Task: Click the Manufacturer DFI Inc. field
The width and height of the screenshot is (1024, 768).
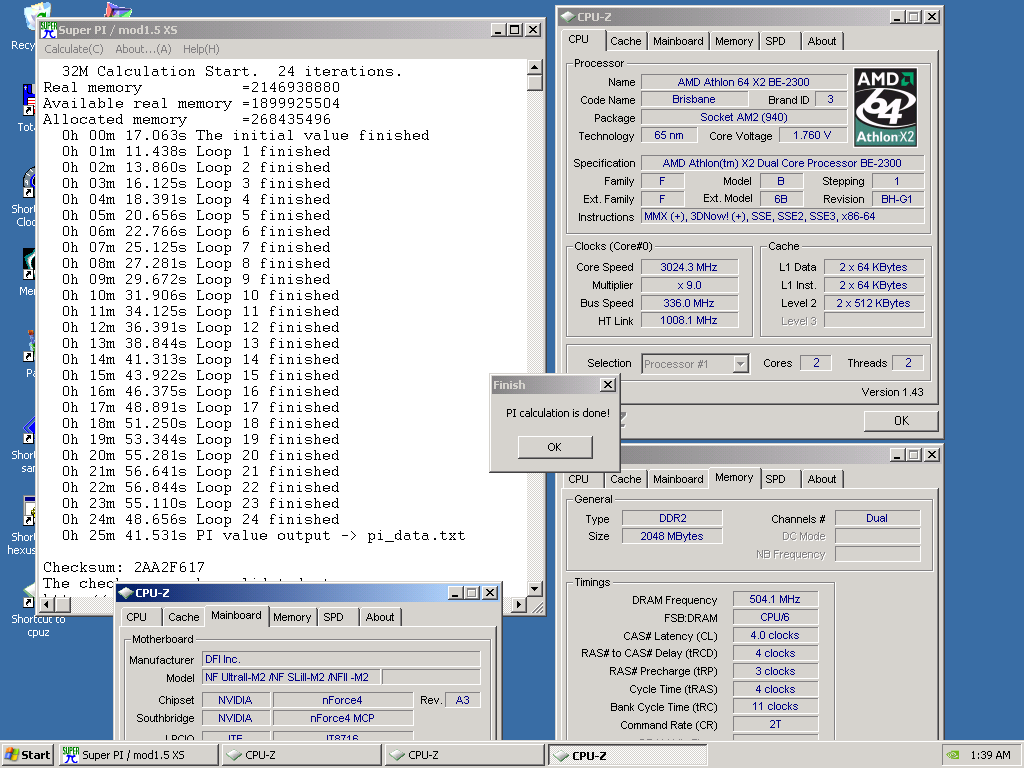Action: click(341, 660)
